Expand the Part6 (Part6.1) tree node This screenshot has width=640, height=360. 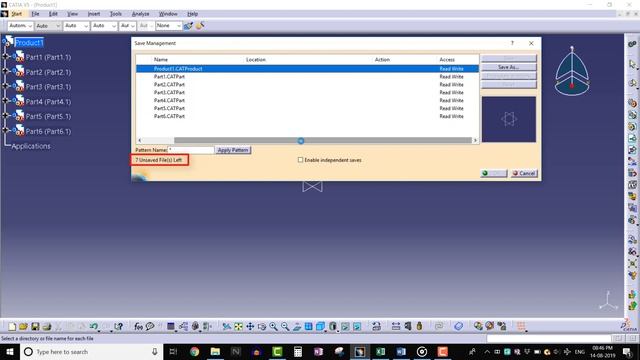[6, 130]
